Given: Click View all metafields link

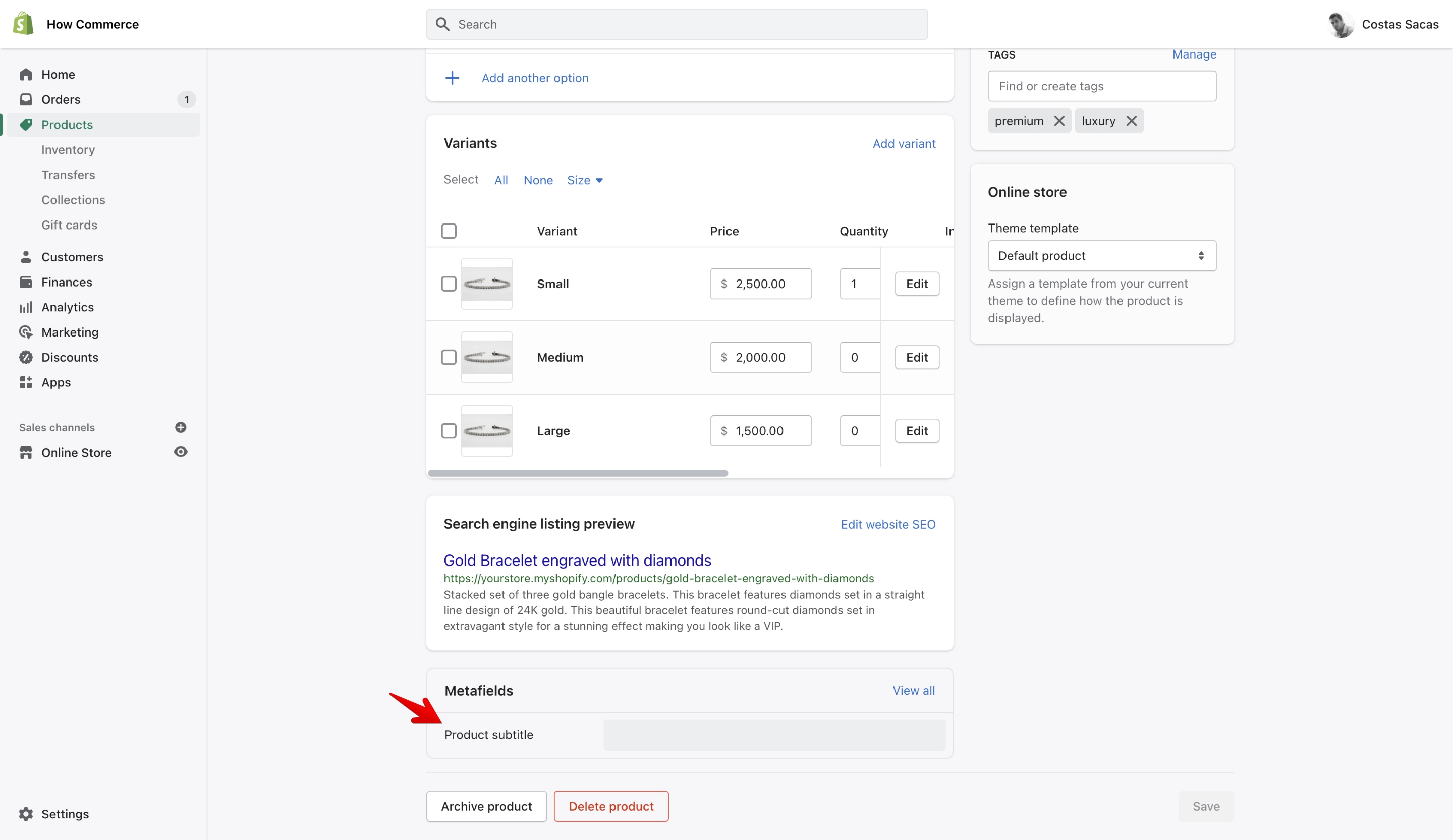Looking at the screenshot, I should point(913,690).
